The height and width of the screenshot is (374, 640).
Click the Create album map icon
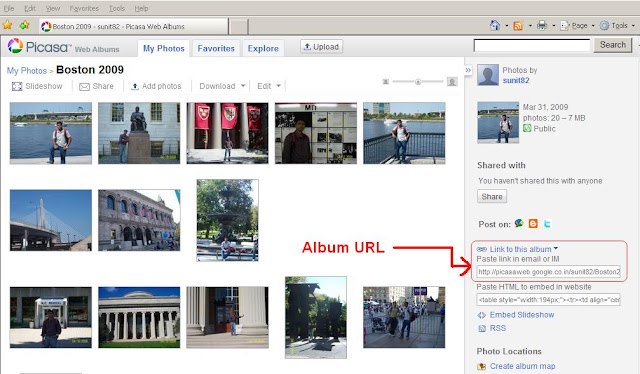(482, 366)
